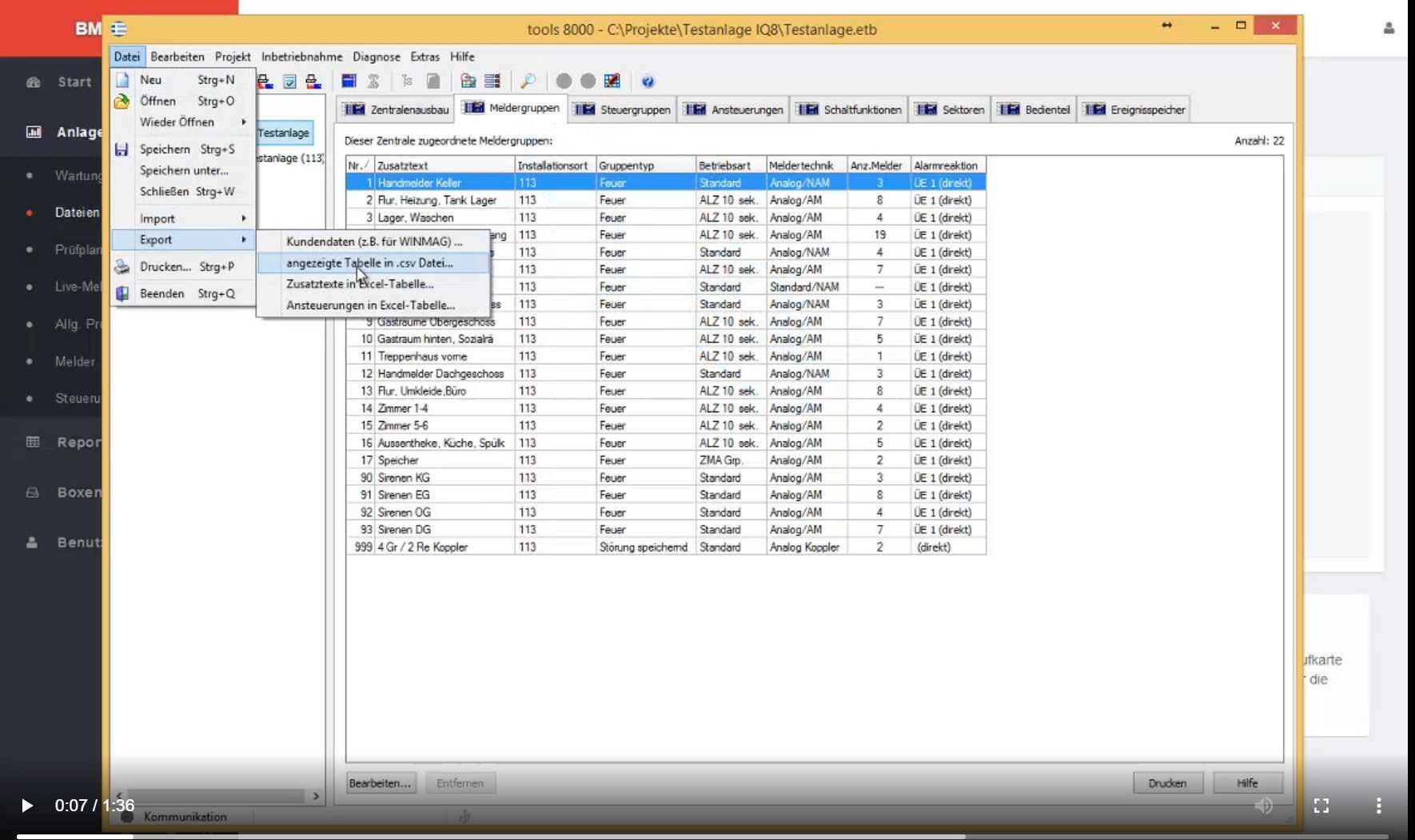Open the Export submenu entry
The width and height of the screenshot is (1415, 840).
[182, 240]
